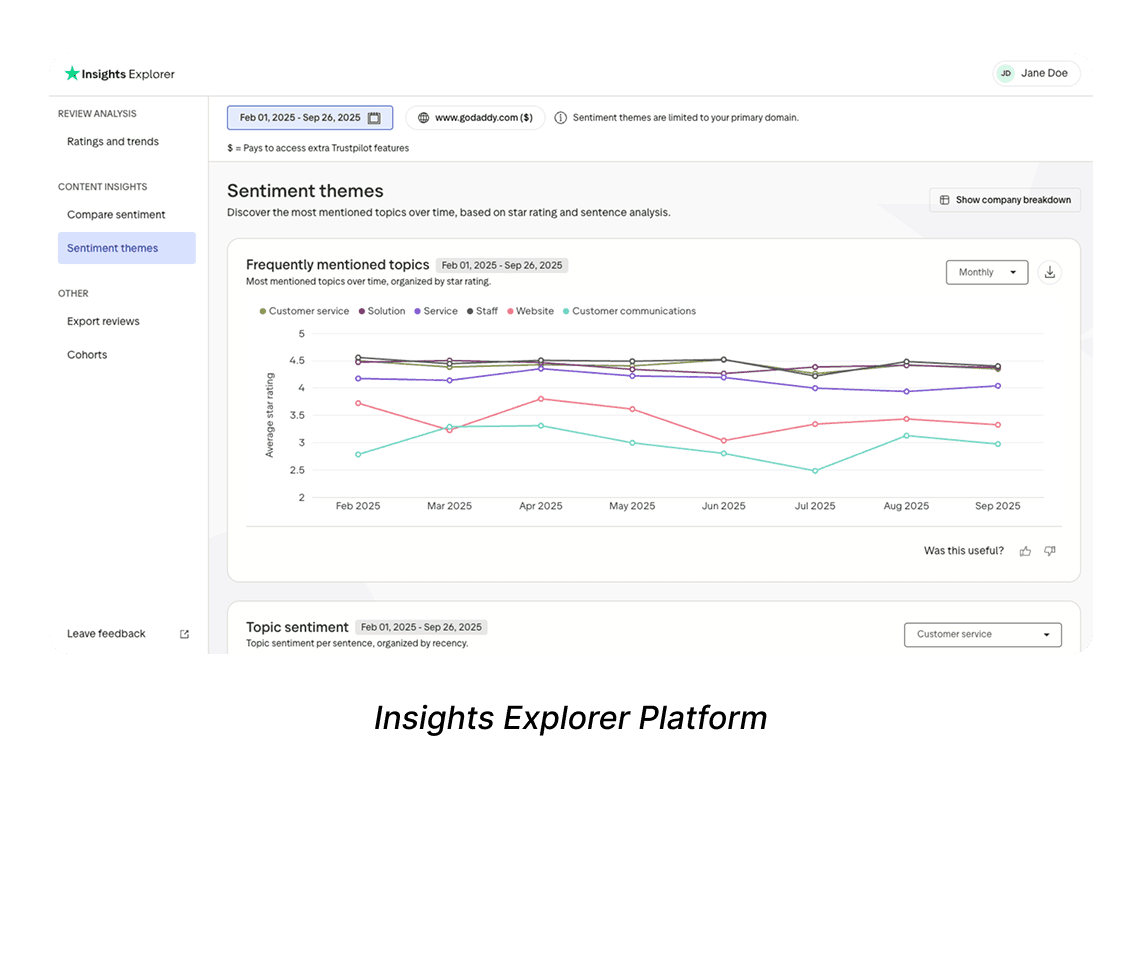Viewport: 1128px width, 968px height.
Task: Open the Customer service topic dropdown
Action: coord(982,634)
